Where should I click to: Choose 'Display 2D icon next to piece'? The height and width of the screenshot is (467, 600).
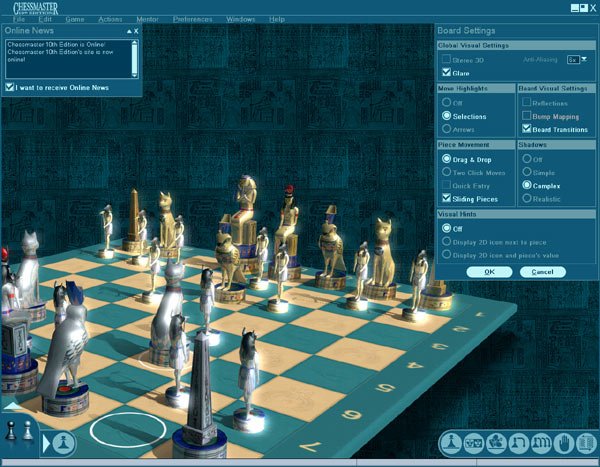[446, 240]
